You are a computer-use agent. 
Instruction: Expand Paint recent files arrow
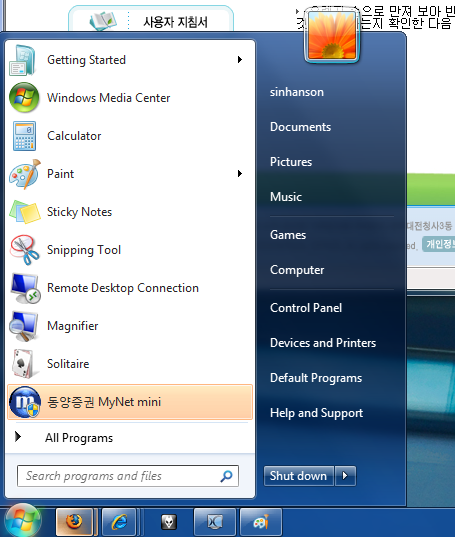tap(240, 174)
